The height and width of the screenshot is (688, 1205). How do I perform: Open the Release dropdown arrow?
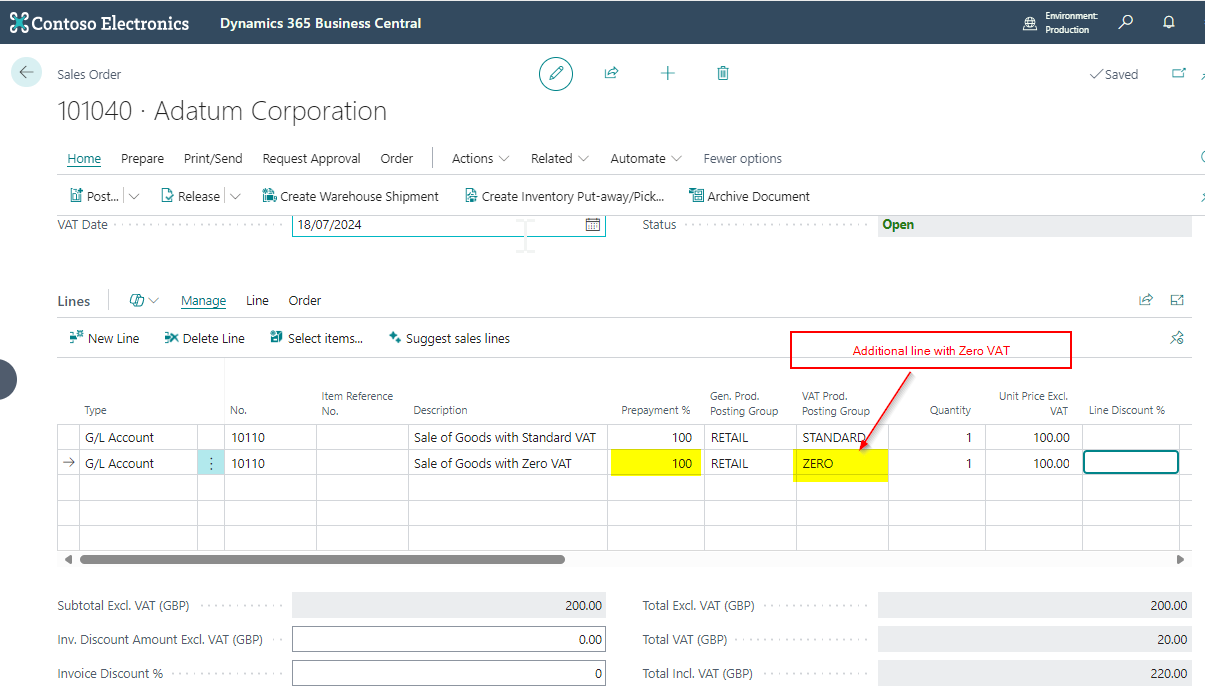point(236,197)
